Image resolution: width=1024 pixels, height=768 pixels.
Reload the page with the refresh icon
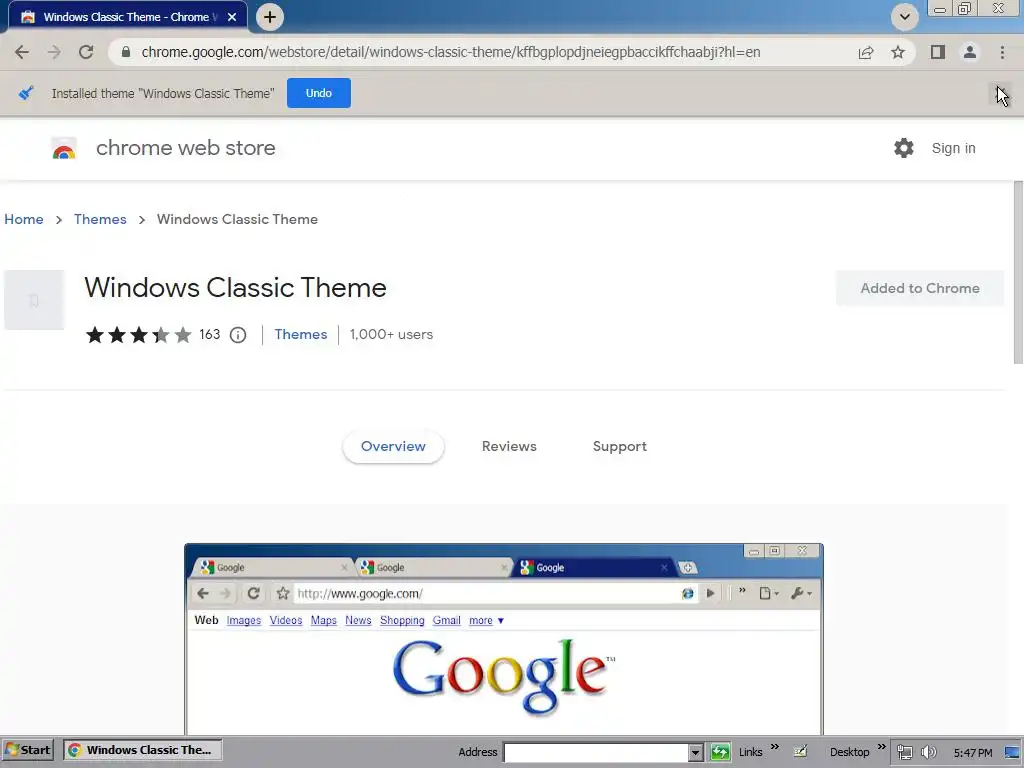pyautogui.click(x=86, y=52)
